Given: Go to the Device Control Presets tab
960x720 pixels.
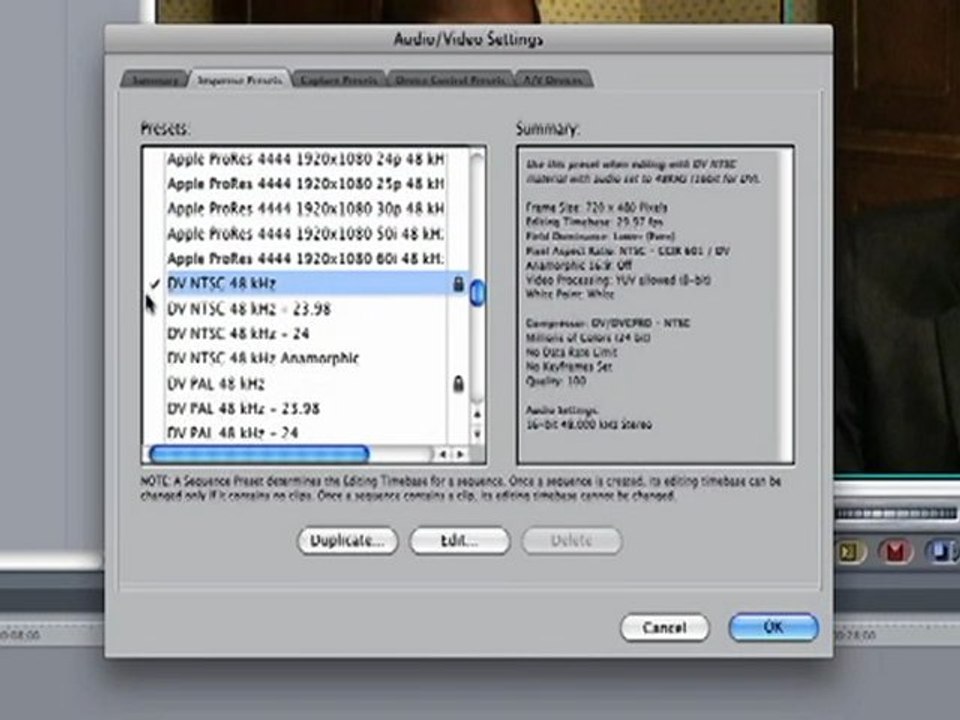Looking at the screenshot, I should tap(451, 80).
